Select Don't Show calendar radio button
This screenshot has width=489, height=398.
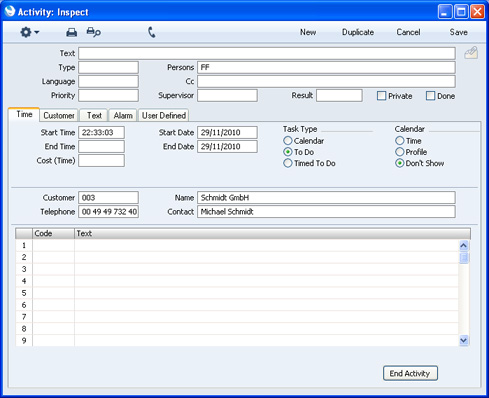(399, 163)
